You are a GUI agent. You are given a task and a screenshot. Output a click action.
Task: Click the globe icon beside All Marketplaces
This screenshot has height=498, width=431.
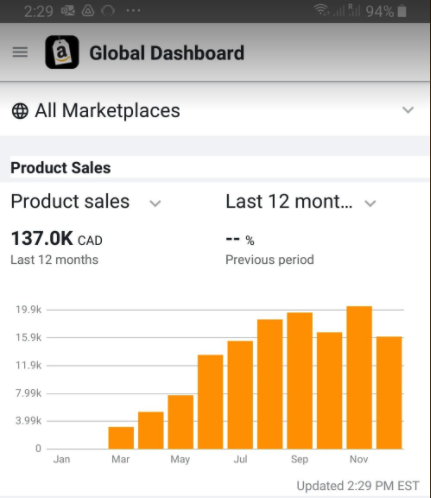20,111
